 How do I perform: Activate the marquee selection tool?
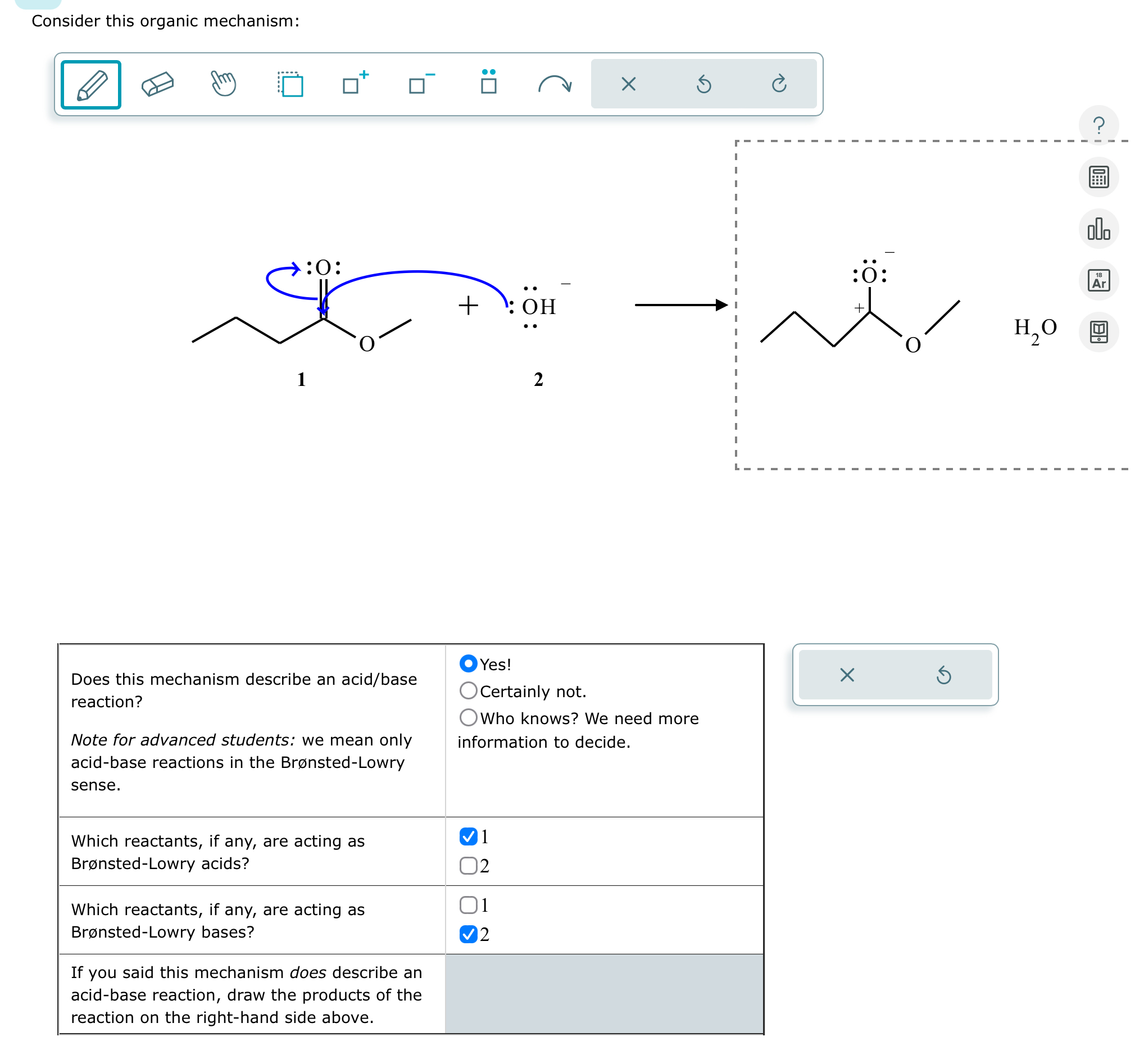pos(290,84)
